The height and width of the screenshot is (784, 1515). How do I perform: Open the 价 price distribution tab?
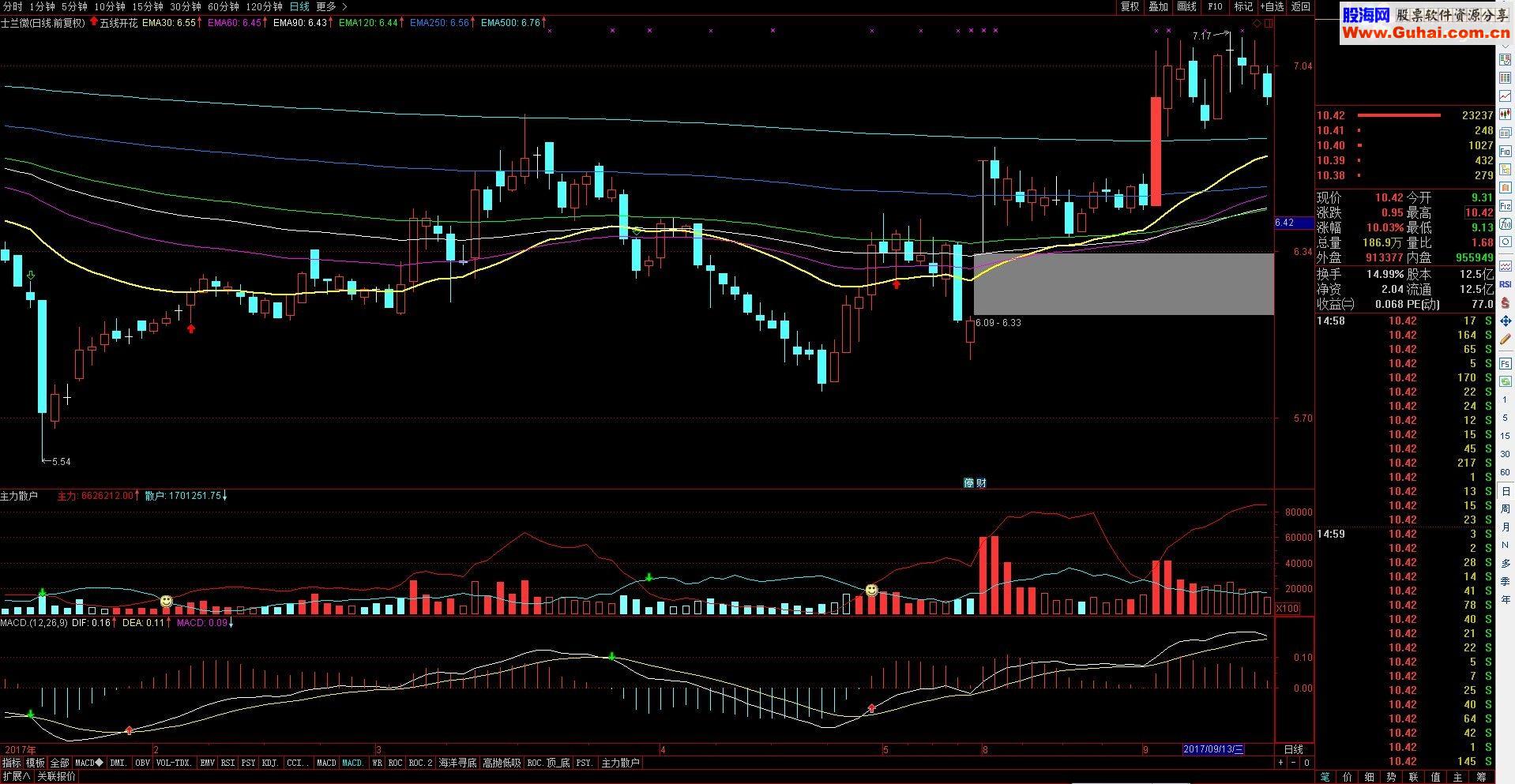(1347, 777)
